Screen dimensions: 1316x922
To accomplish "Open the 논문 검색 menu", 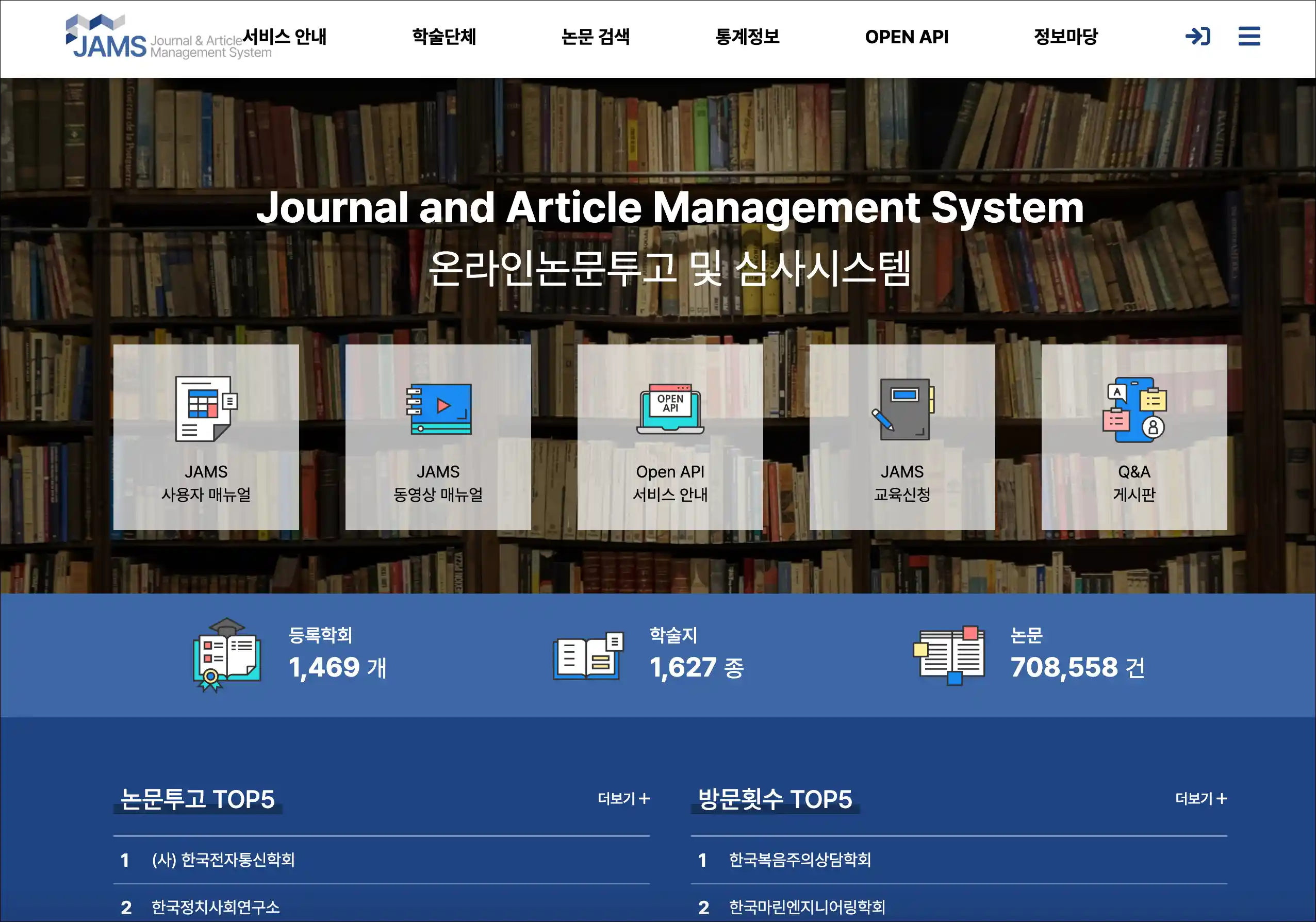I will click(x=596, y=37).
